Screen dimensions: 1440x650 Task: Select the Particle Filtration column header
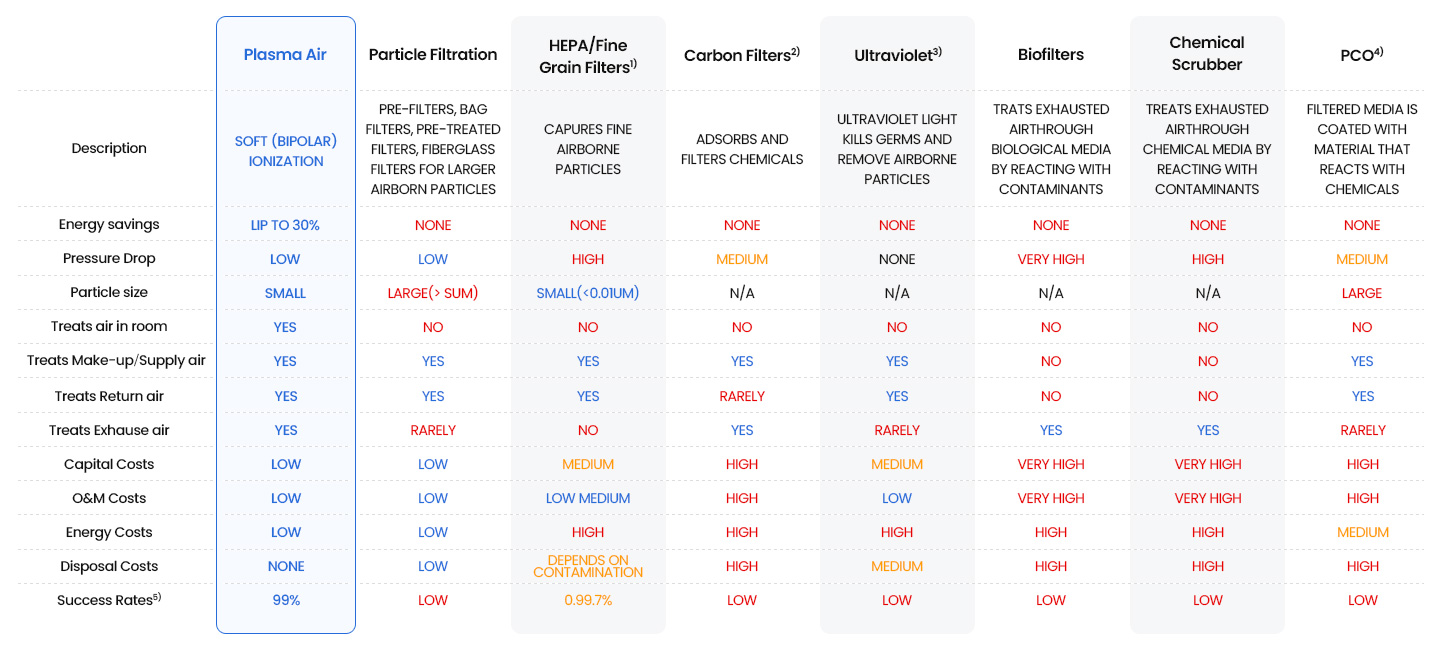(x=432, y=55)
